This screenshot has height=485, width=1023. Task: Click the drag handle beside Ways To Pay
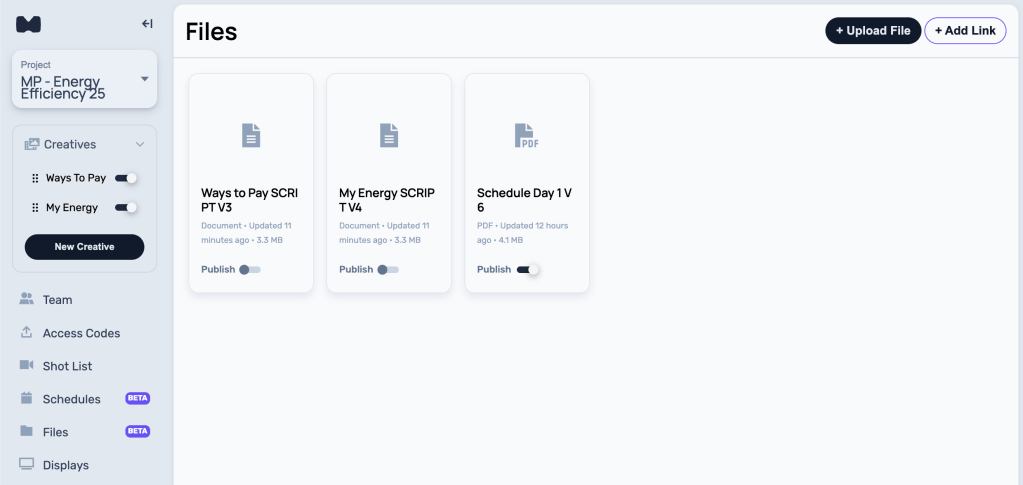(35, 179)
